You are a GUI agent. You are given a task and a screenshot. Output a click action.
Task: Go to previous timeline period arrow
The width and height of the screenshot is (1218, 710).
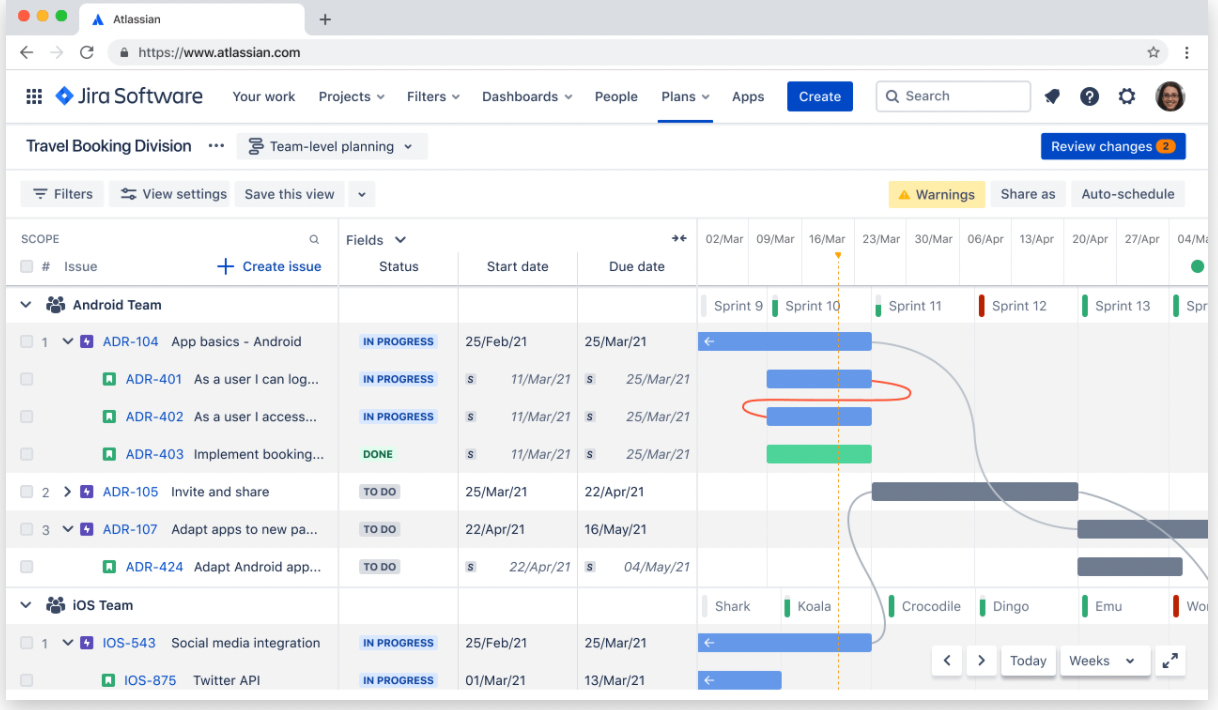coord(947,660)
